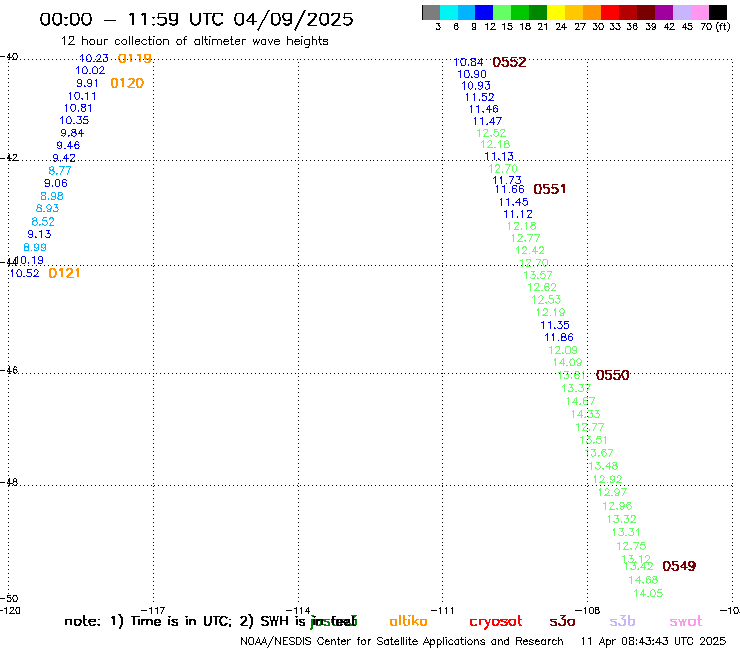Image resolution: width=740 pixels, height=650 pixels.
Task: Click the orange time marker 0121
Action: (x=64, y=273)
